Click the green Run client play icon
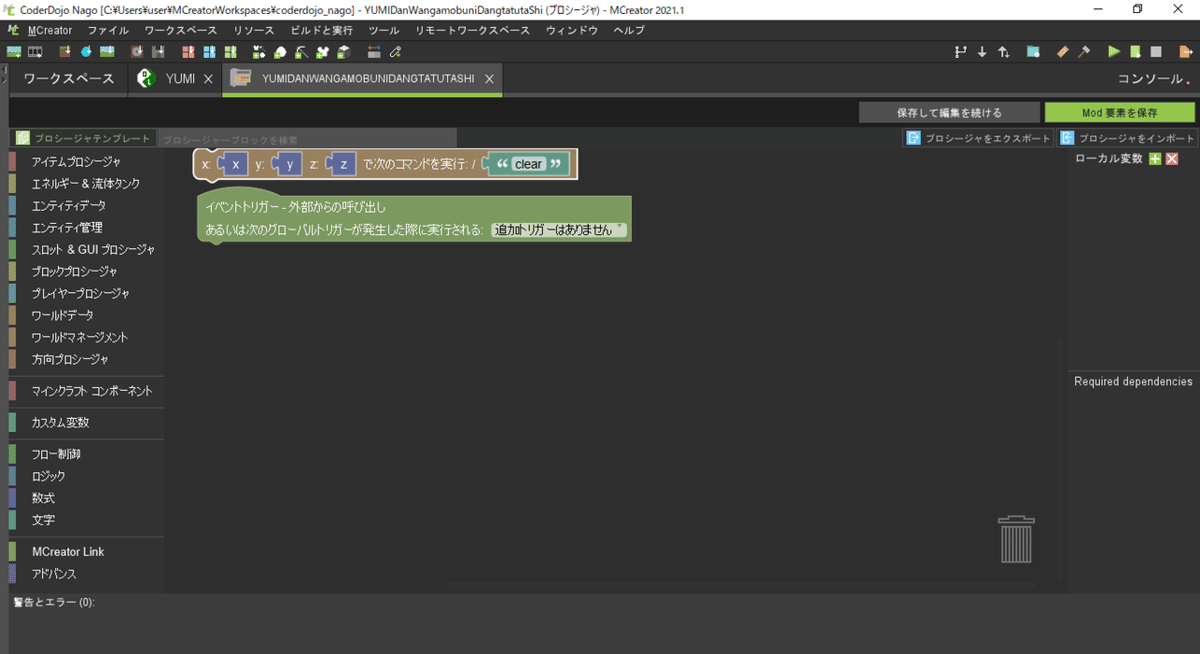The height and width of the screenshot is (654, 1200). 1113,51
